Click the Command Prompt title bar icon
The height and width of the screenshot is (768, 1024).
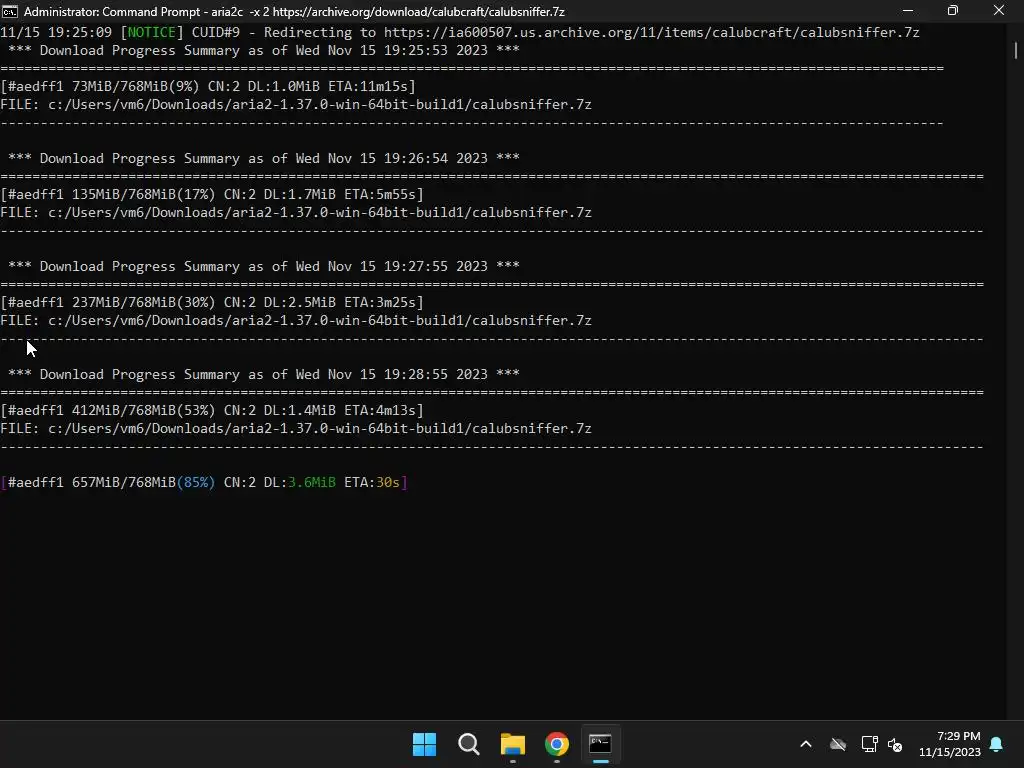pyautogui.click(x=10, y=11)
